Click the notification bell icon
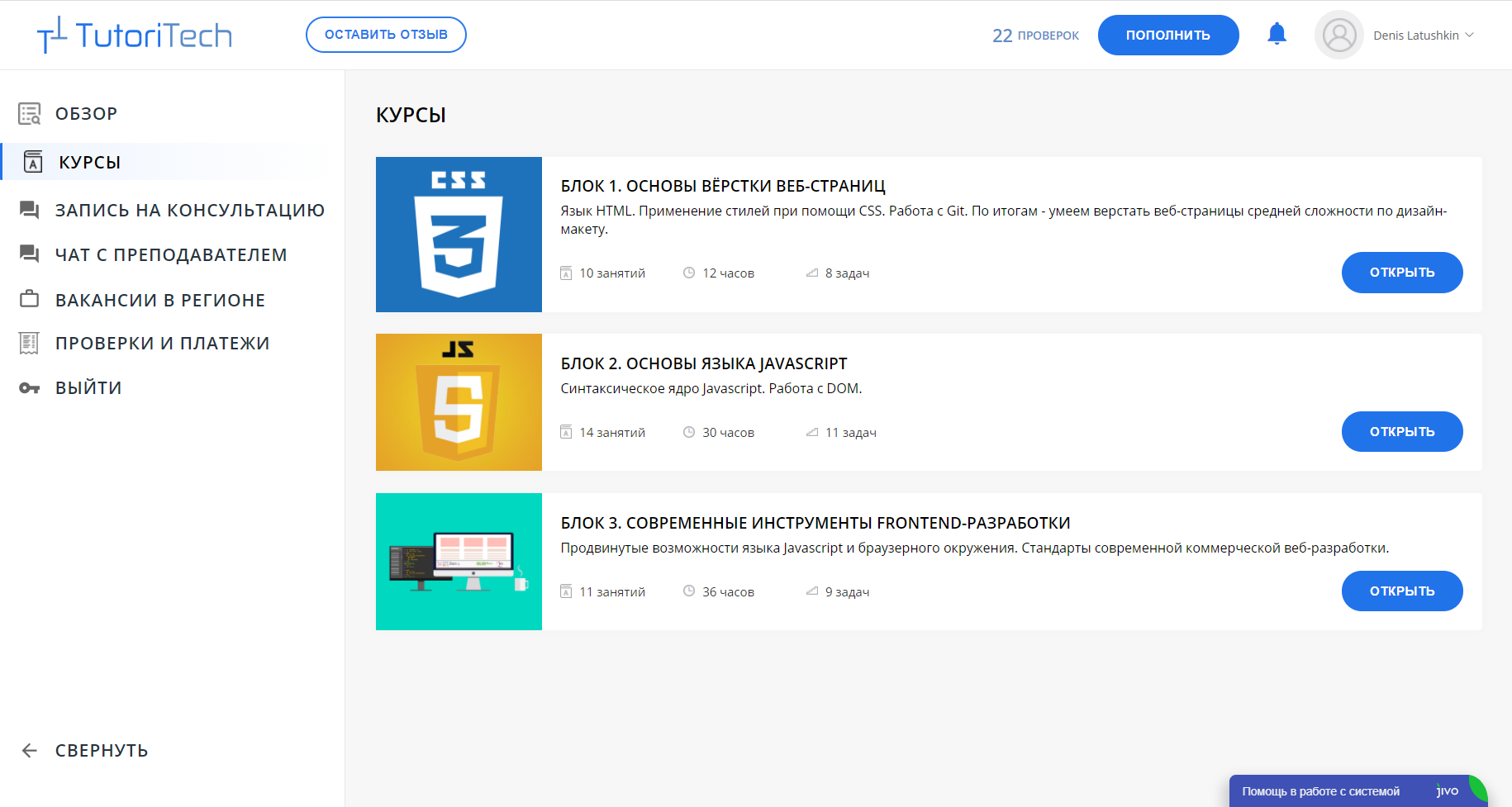The image size is (1512, 807). click(x=1277, y=34)
